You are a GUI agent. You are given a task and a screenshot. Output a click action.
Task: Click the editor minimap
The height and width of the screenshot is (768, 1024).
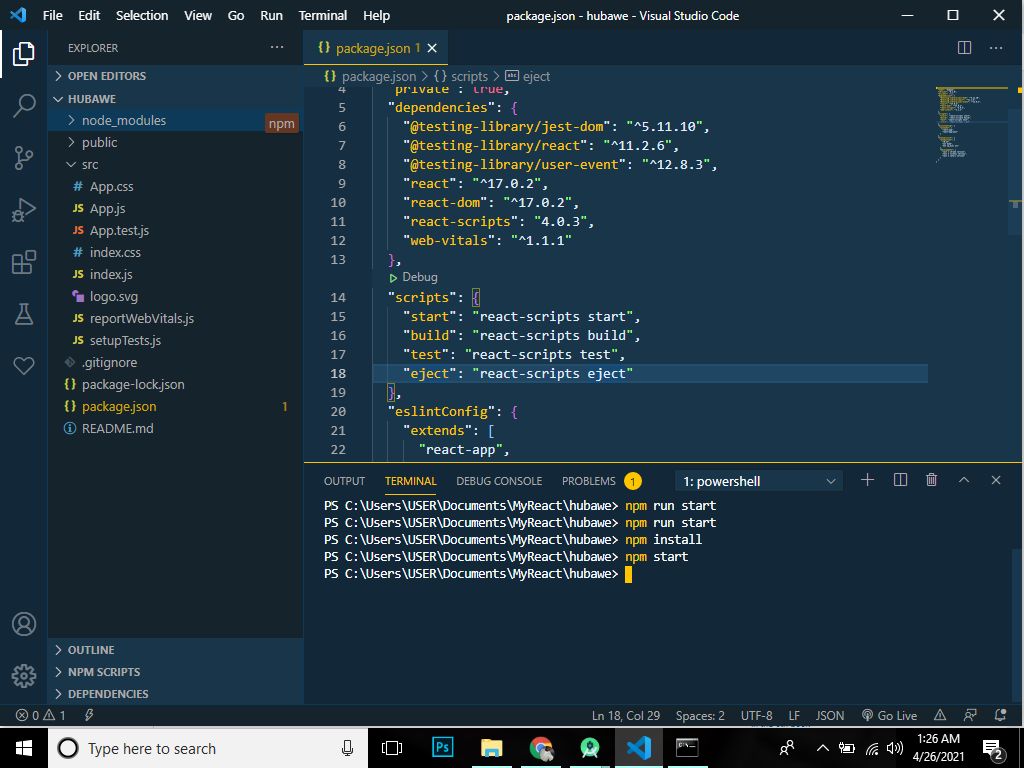tap(971, 124)
